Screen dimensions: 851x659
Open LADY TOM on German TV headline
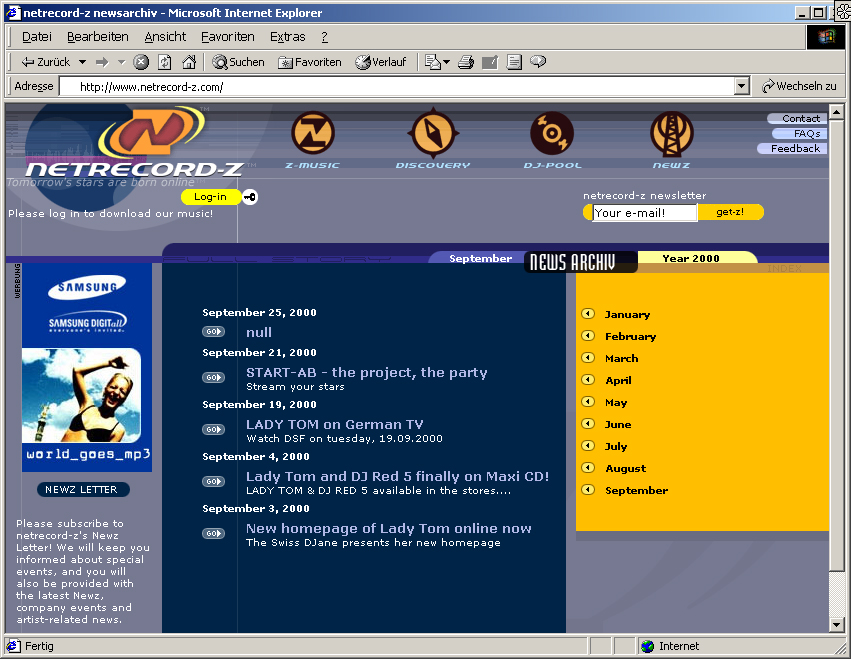click(x=334, y=424)
